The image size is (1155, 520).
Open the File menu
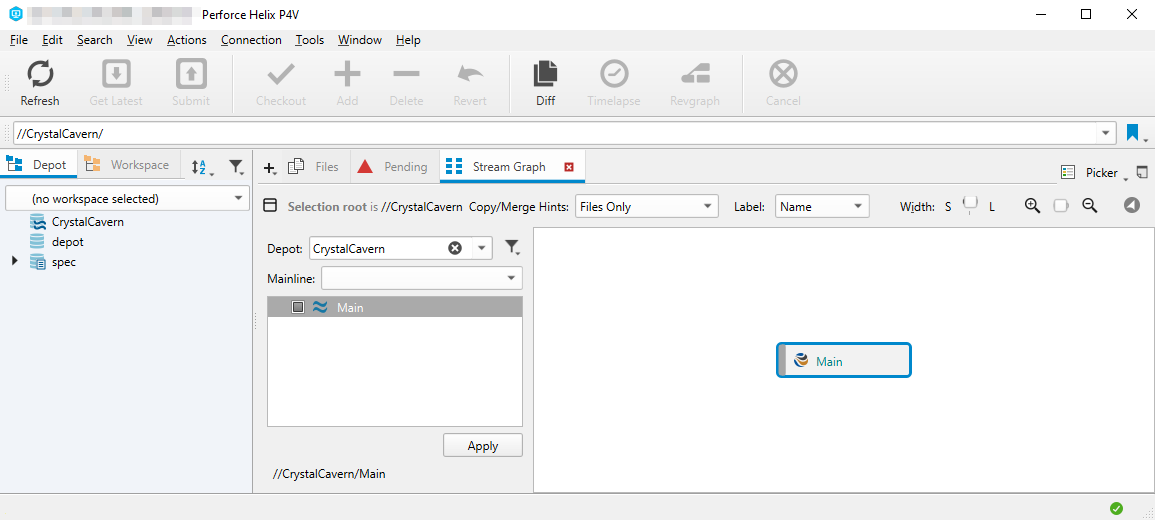coord(18,40)
